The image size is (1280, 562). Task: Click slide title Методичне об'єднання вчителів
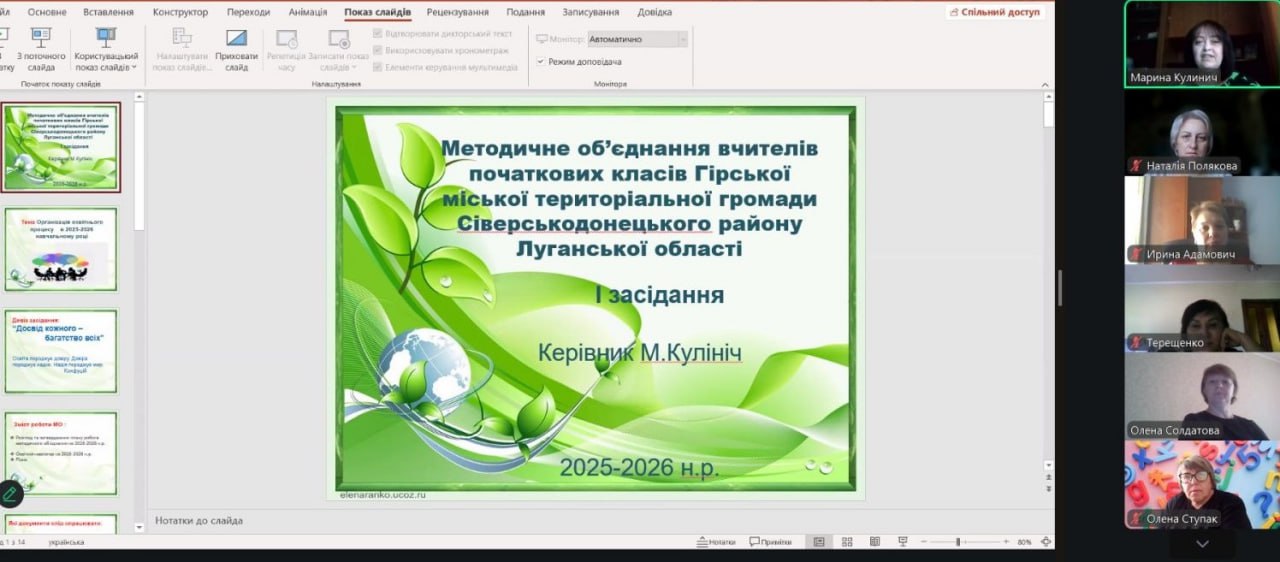tap(629, 198)
